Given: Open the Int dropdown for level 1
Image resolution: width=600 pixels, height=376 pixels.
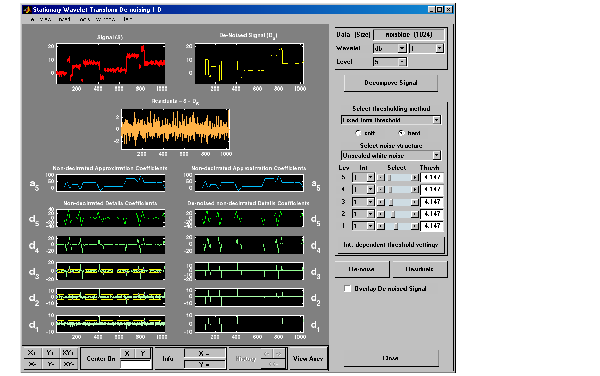Looking at the screenshot, I should [363, 226].
